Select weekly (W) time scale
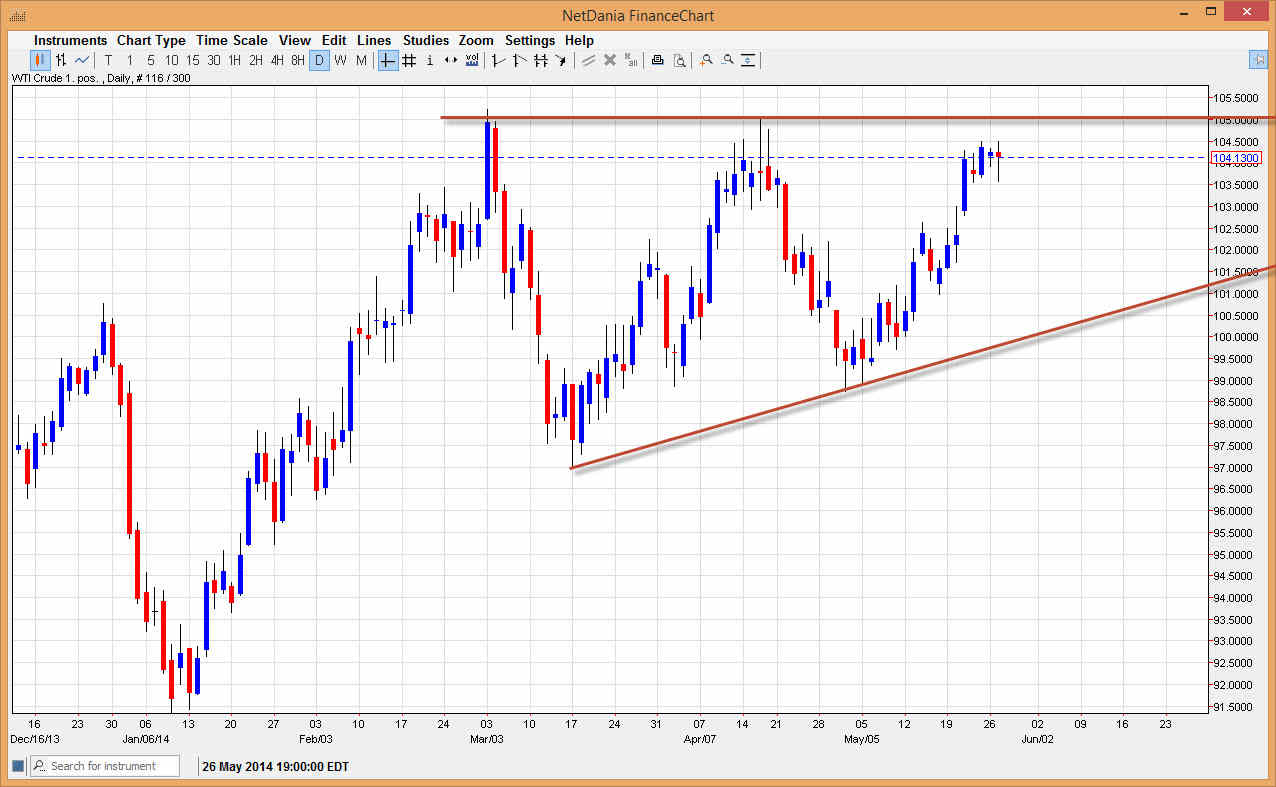This screenshot has height=787, width=1276. point(340,60)
